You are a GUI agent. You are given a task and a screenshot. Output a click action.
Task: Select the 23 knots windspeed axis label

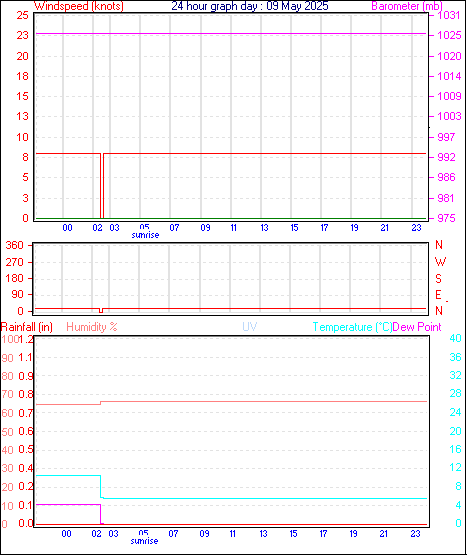pyautogui.click(x=22, y=35)
